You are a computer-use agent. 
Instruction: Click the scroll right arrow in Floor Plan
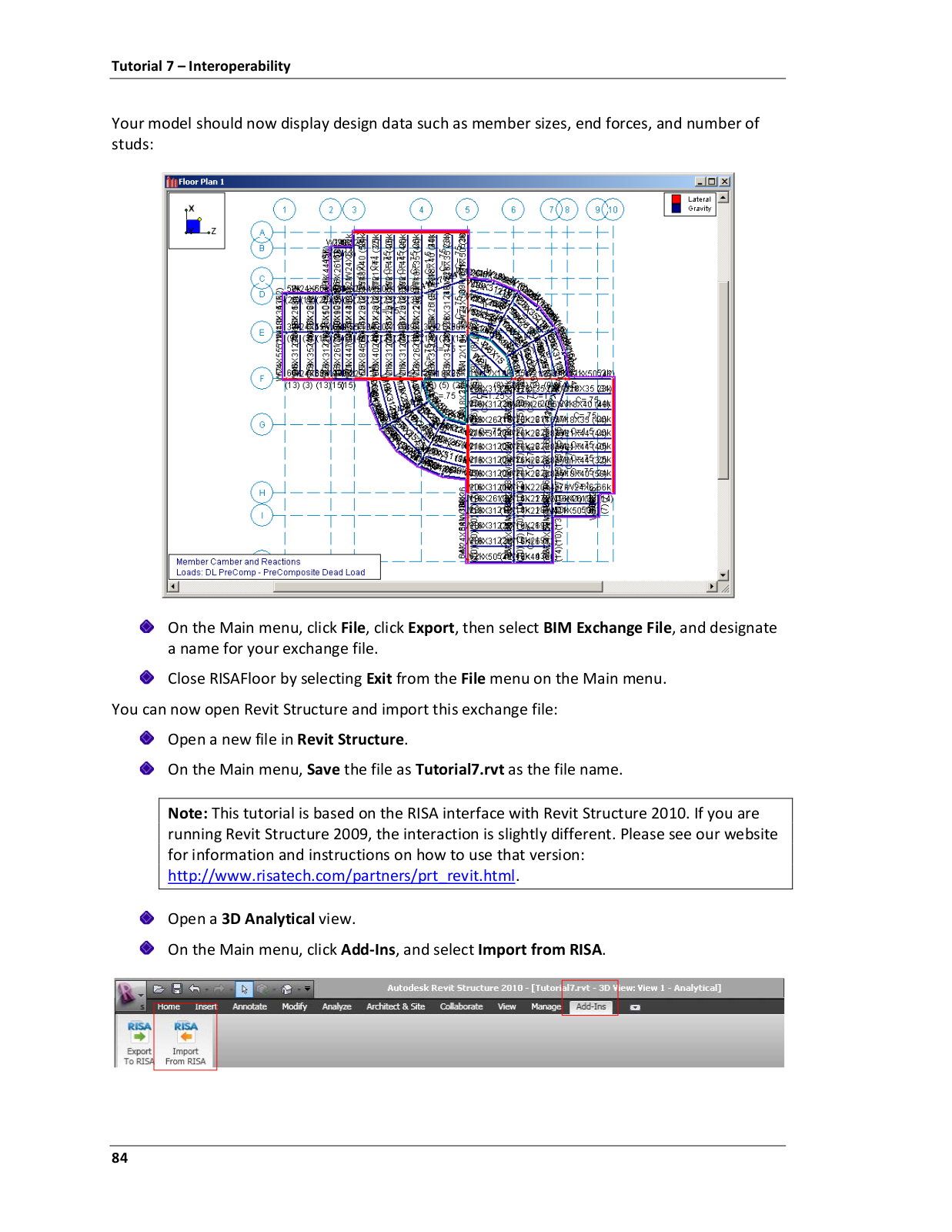point(712,587)
